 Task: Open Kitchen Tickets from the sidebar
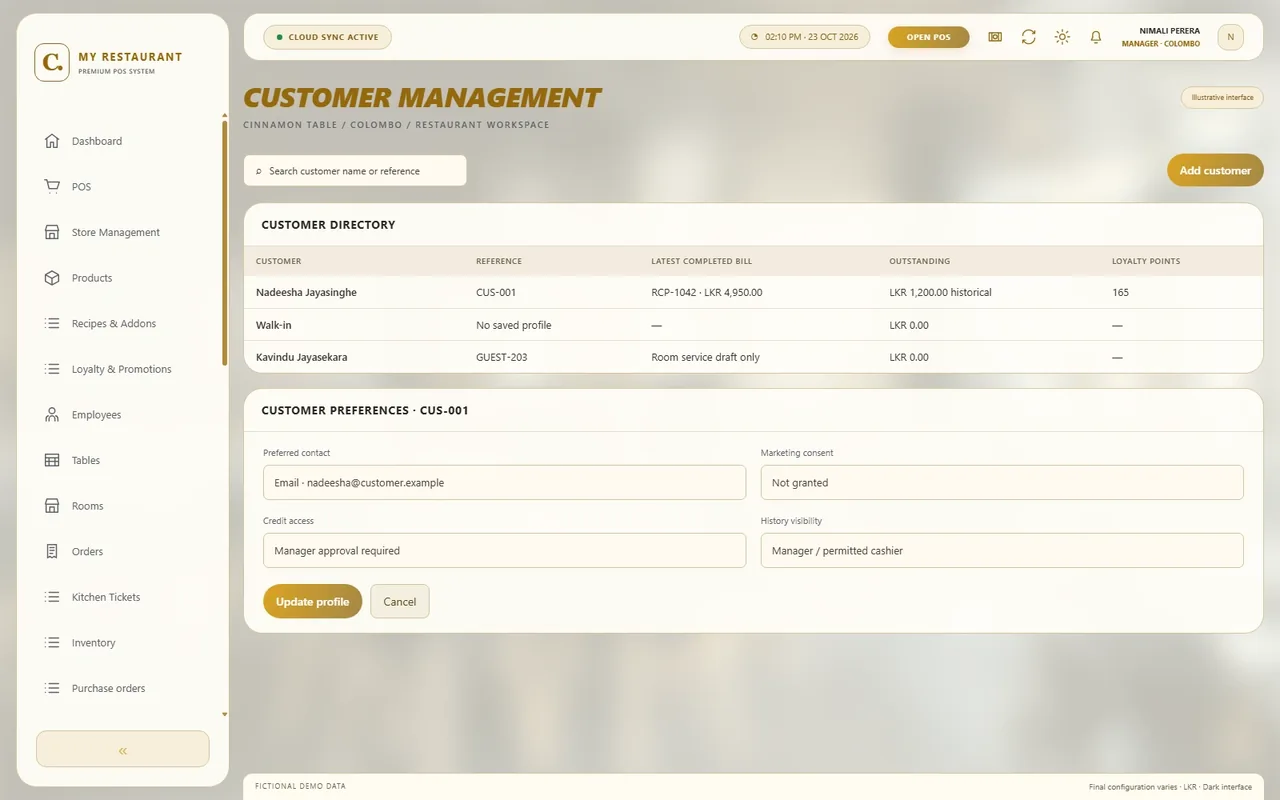point(105,597)
